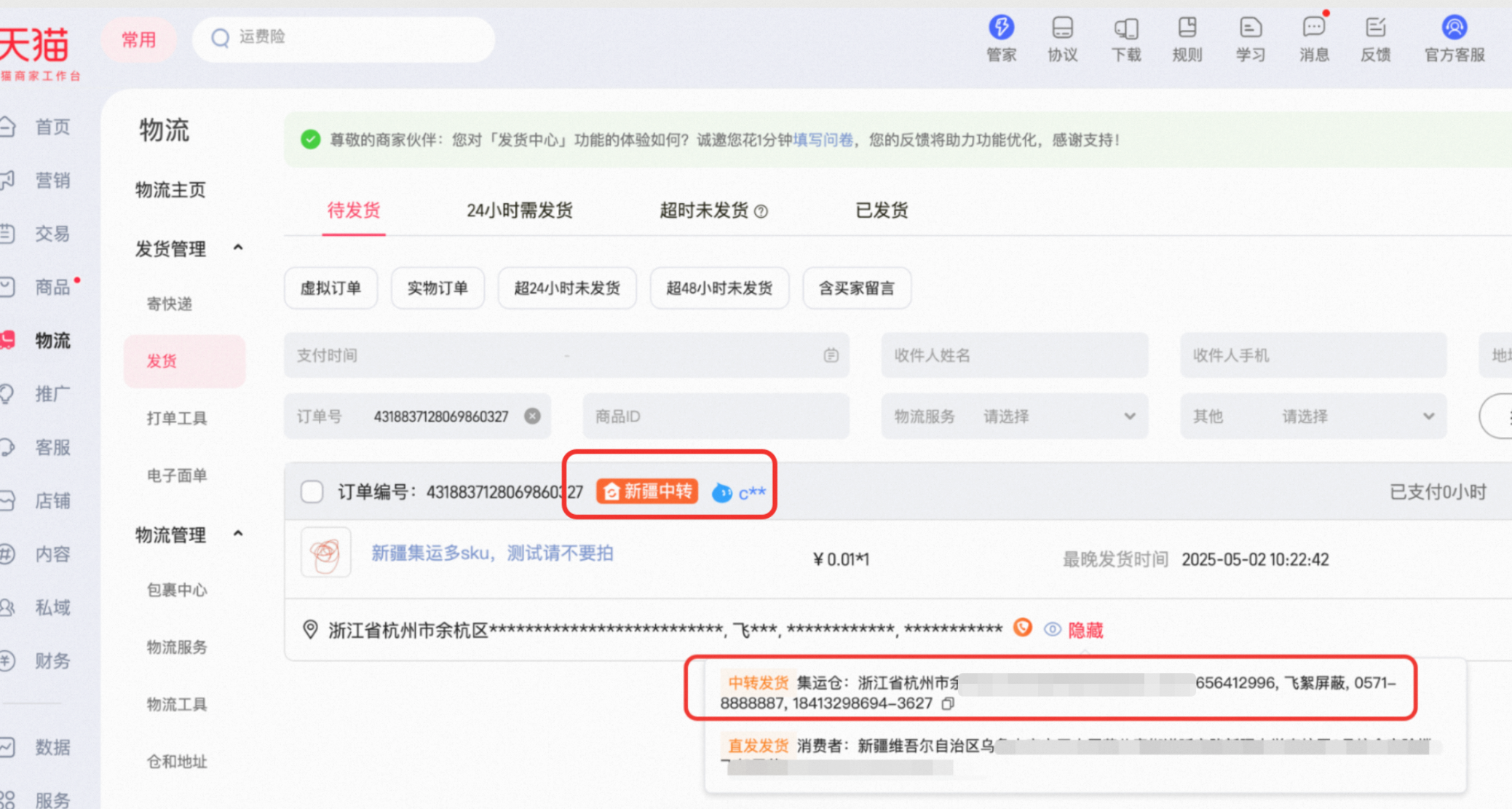Click the 隐藏 link to hide address
Viewport: 1512px width, 809px height.
tap(1085, 630)
